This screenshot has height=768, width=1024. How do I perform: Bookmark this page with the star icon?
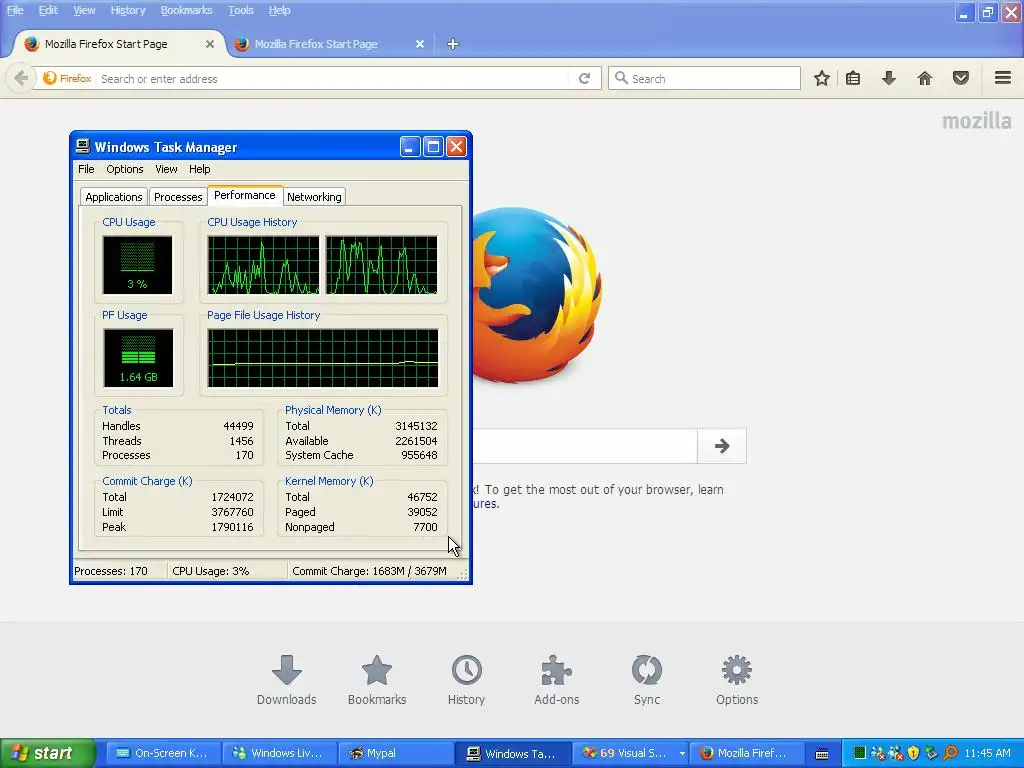click(822, 78)
